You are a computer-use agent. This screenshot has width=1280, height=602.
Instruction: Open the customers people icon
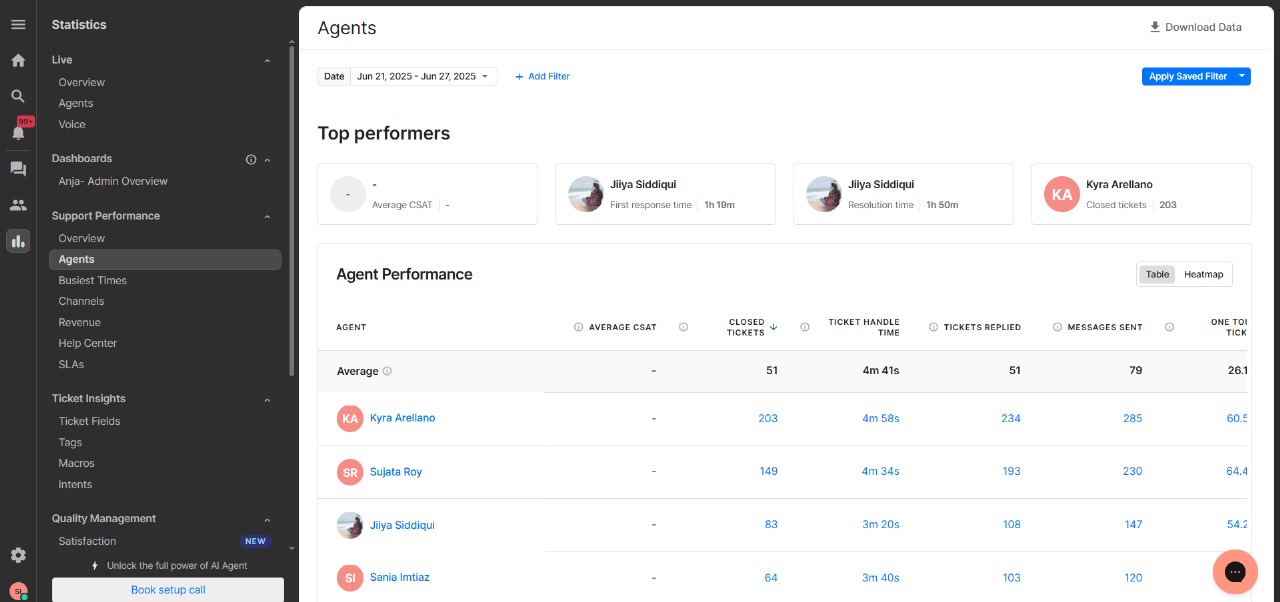point(18,205)
